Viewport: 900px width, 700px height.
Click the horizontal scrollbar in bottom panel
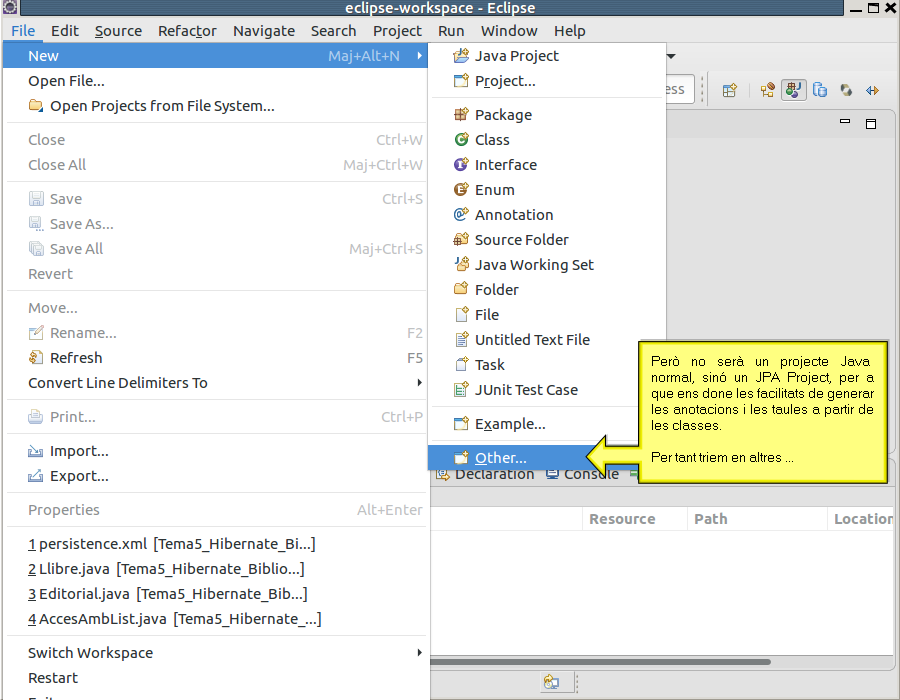tap(600, 662)
